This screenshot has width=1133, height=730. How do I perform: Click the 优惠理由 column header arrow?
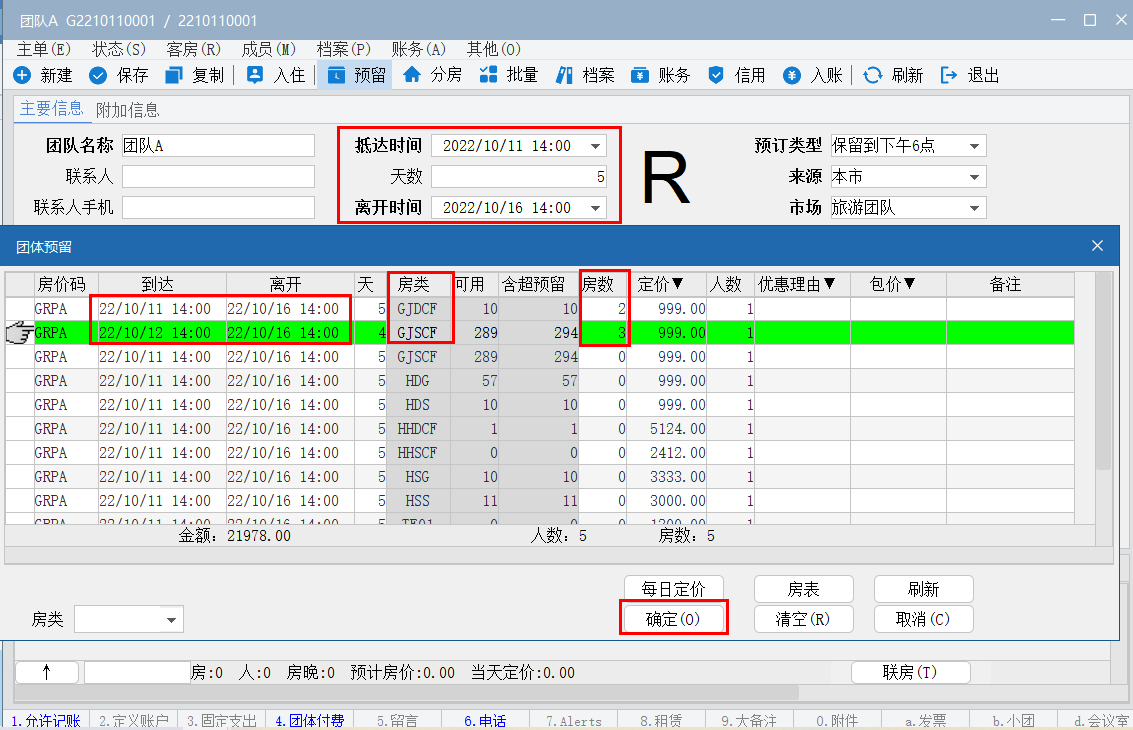830,283
